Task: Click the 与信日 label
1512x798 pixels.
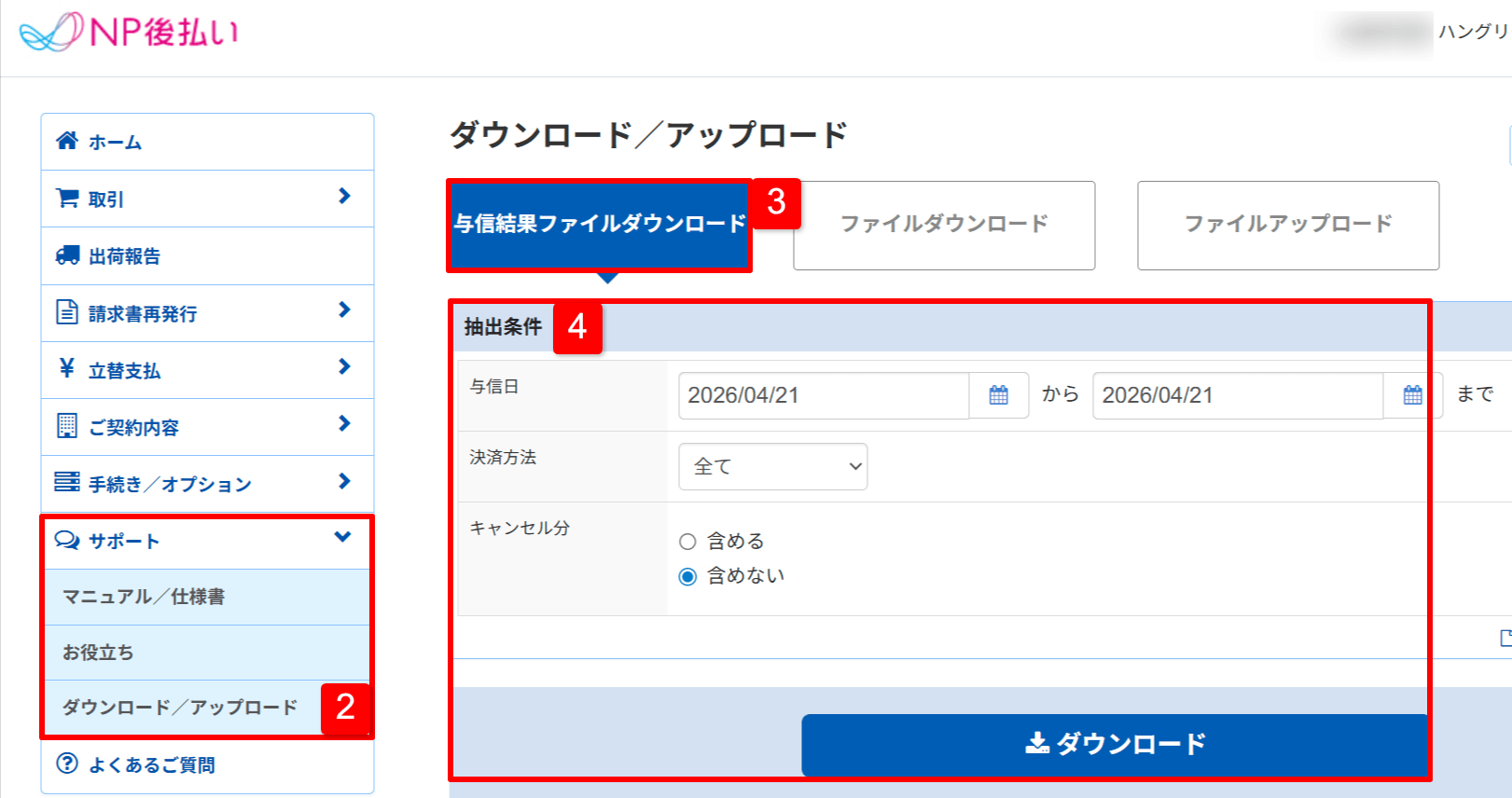Action: [494, 386]
